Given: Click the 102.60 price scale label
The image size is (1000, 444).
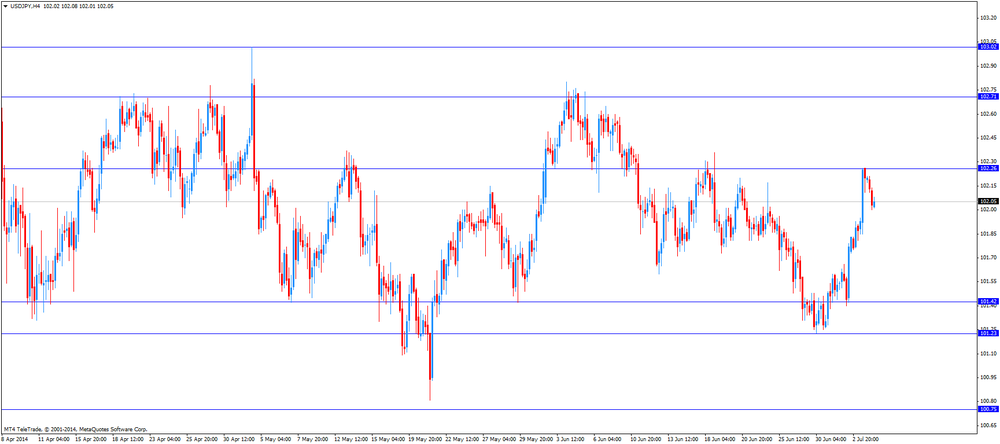Looking at the screenshot, I should (989, 114).
